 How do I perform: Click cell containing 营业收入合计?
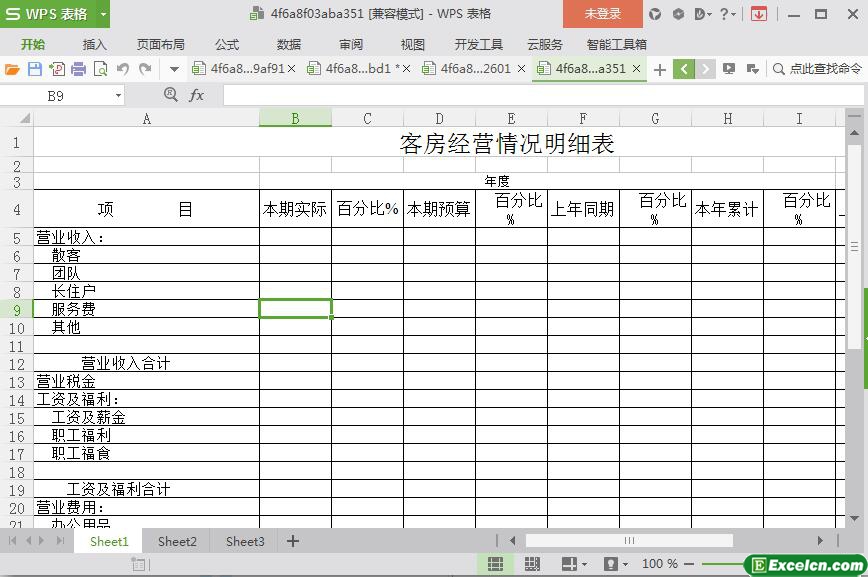click(147, 363)
